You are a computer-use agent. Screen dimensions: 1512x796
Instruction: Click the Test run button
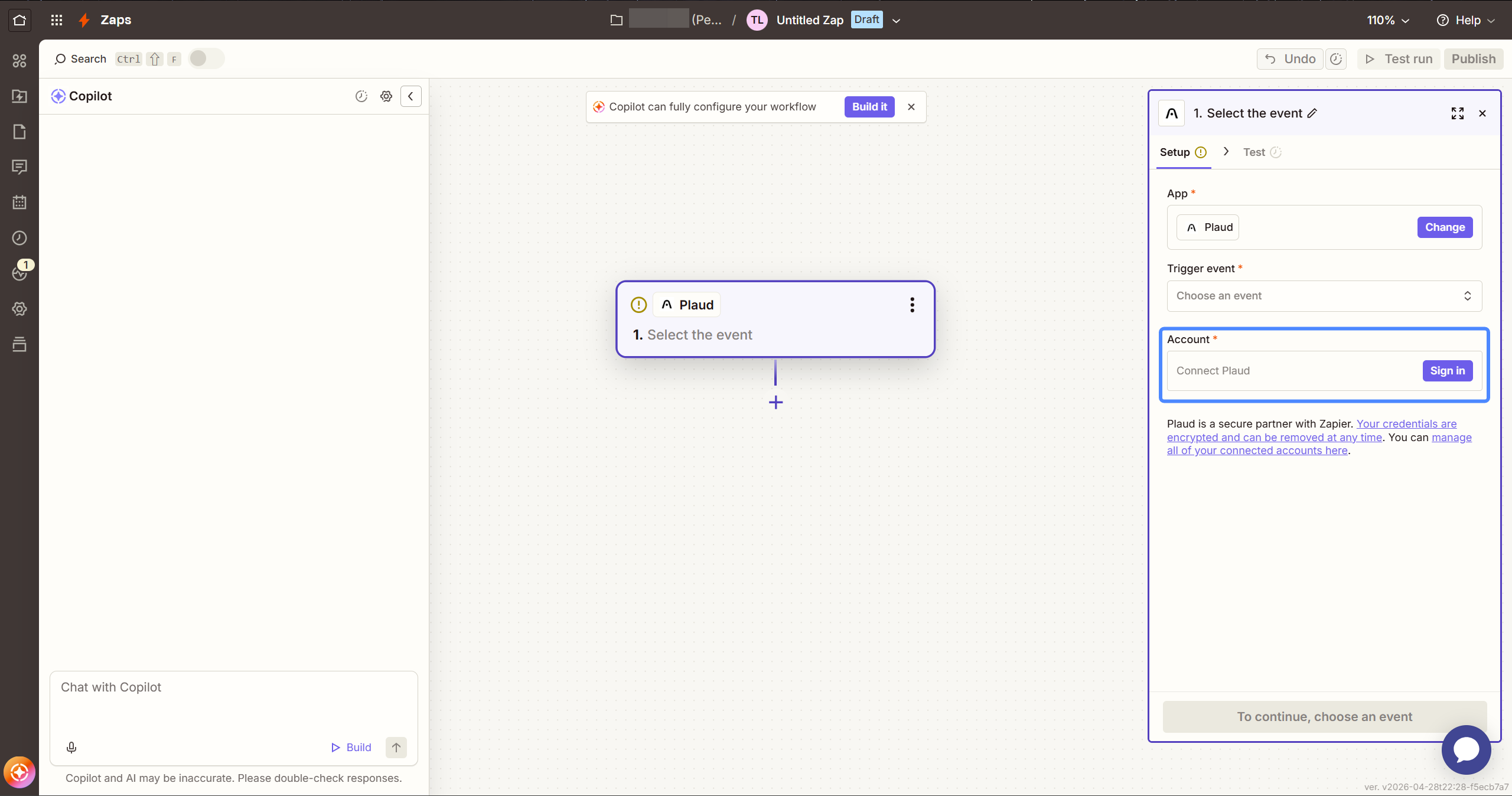coord(1399,59)
